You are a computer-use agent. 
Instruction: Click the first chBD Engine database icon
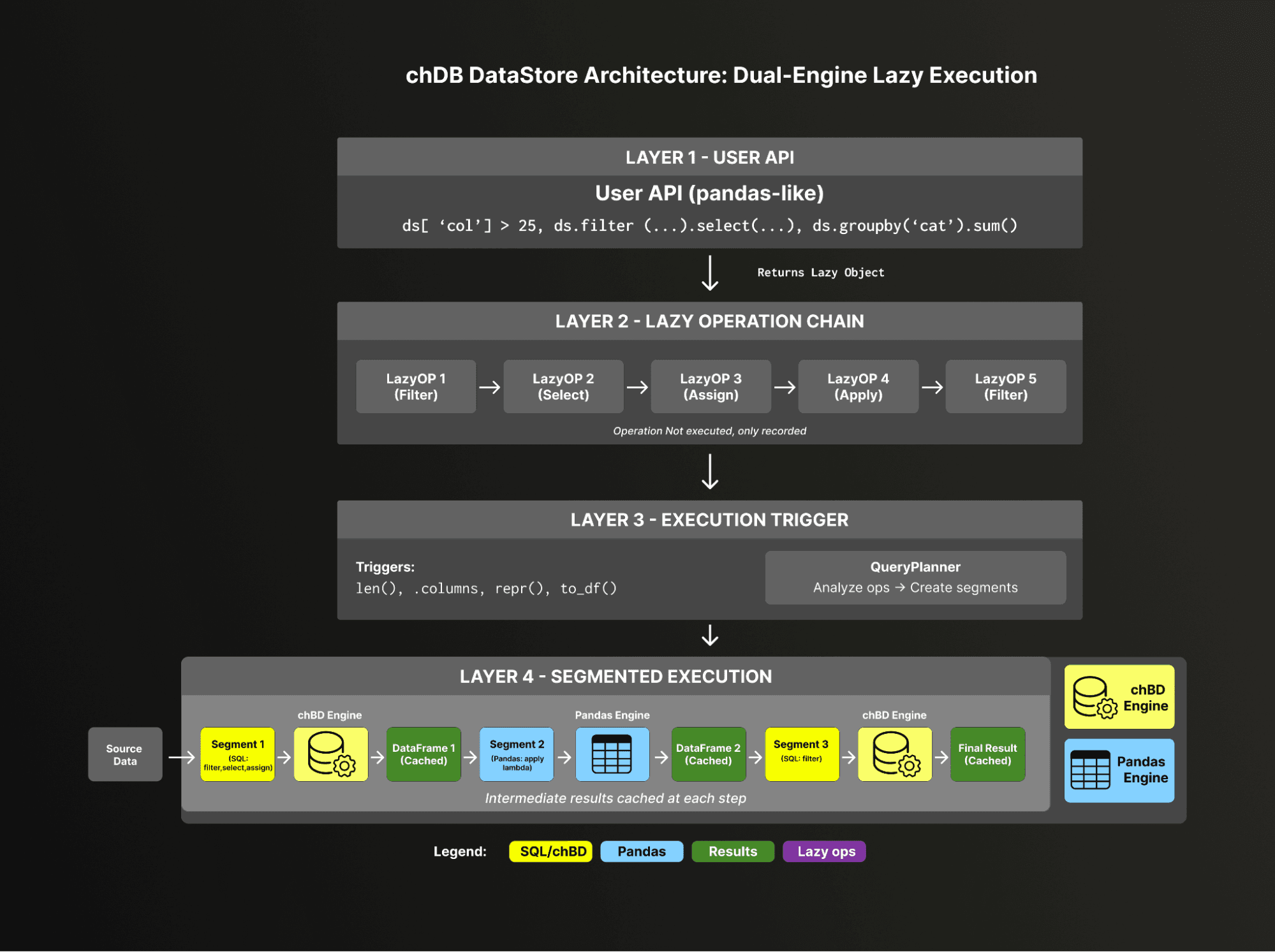tap(330, 754)
